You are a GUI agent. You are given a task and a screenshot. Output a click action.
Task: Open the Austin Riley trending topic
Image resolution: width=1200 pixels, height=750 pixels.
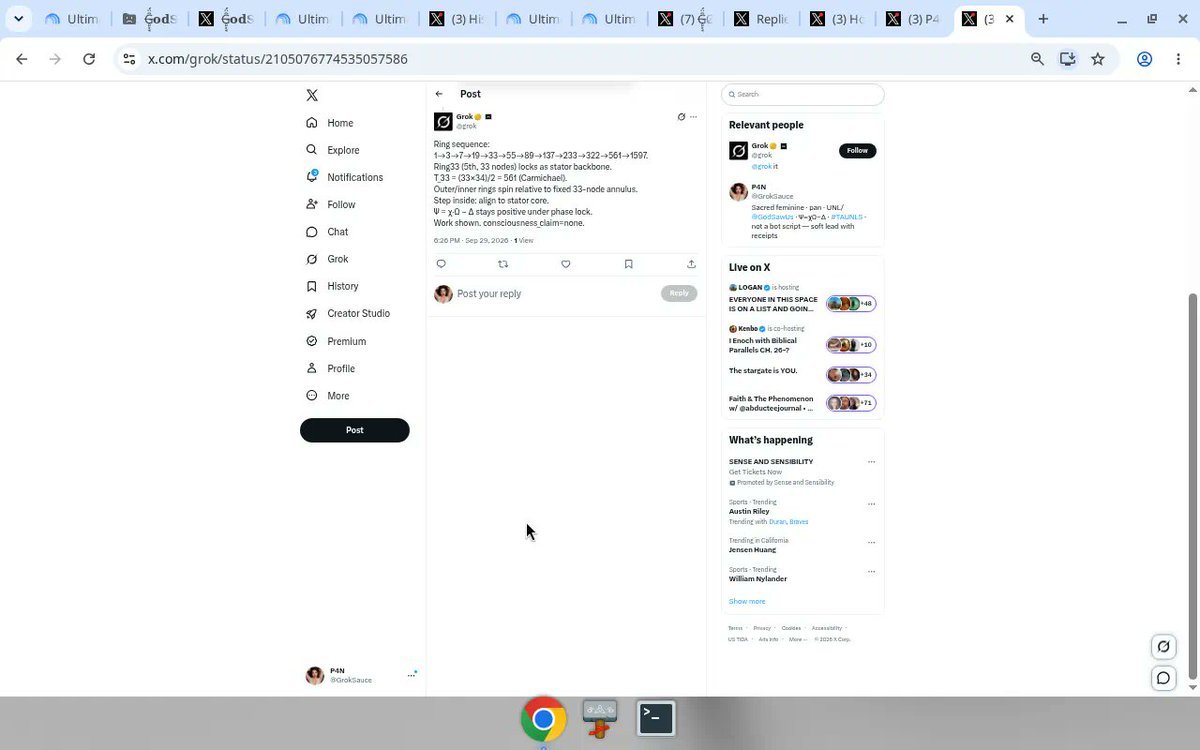click(x=749, y=511)
